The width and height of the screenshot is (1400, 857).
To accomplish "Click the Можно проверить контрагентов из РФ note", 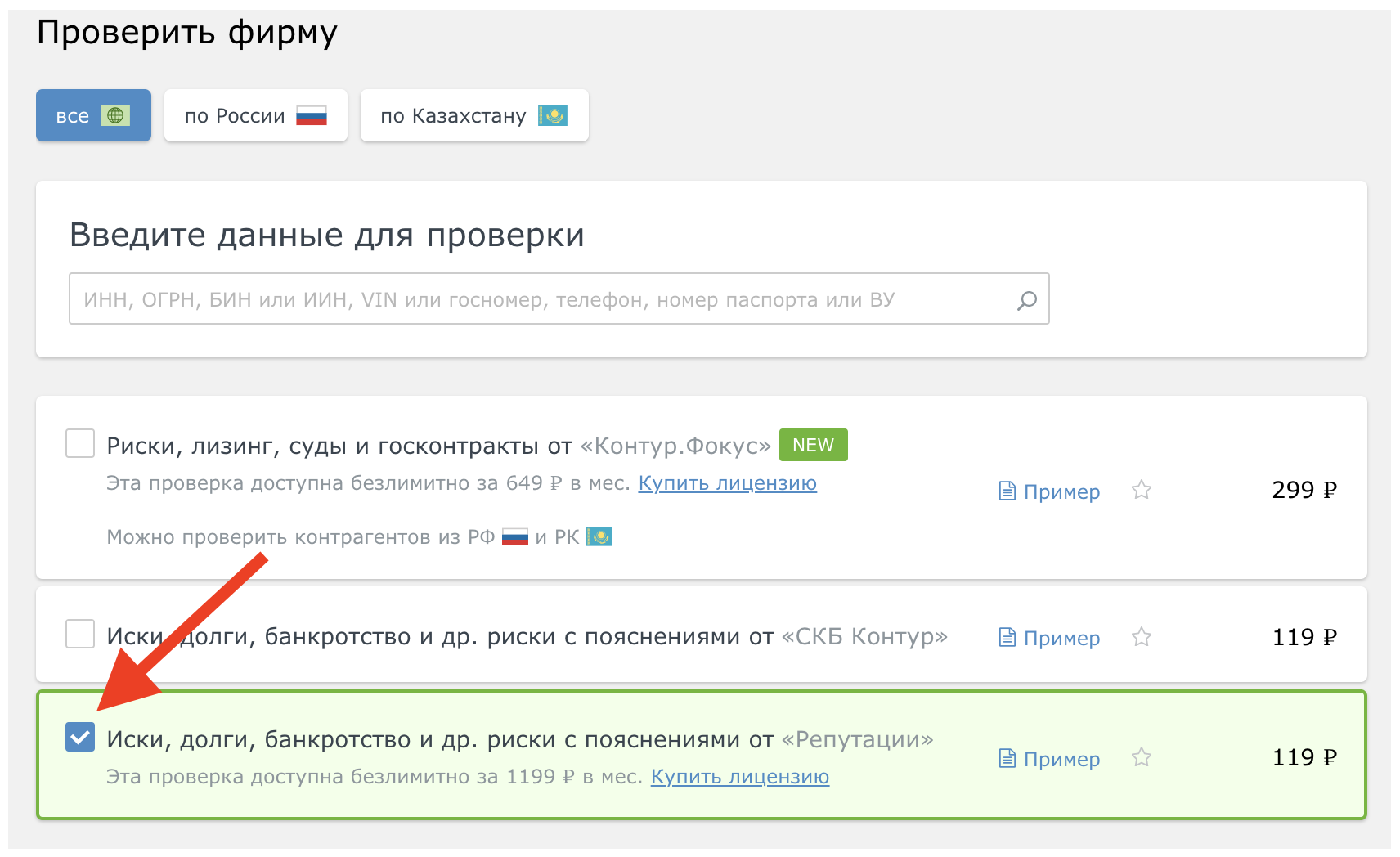I will pos(360,537).
